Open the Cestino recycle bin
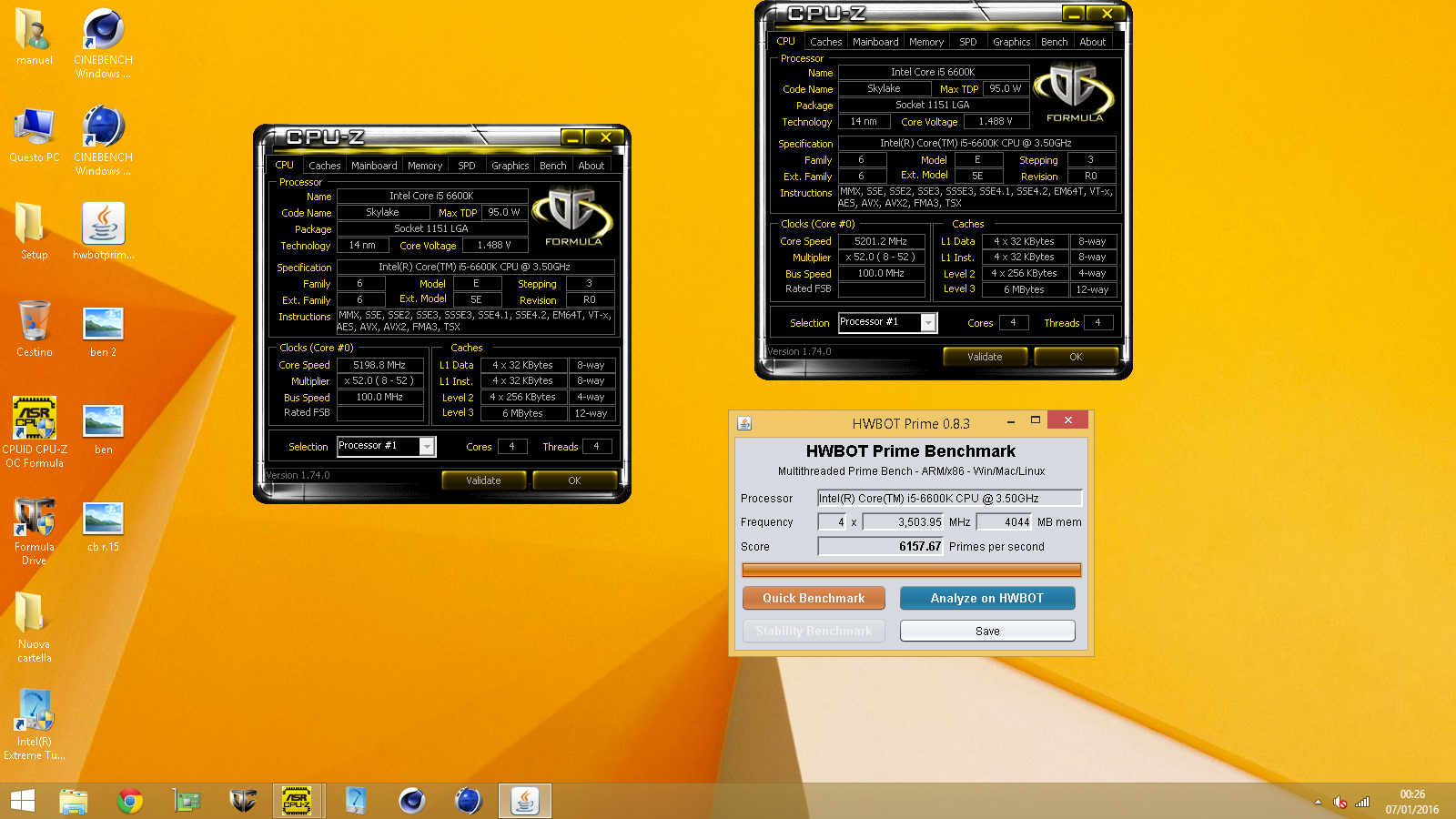This screenshot has height=819, width=1456. [34, 329]
